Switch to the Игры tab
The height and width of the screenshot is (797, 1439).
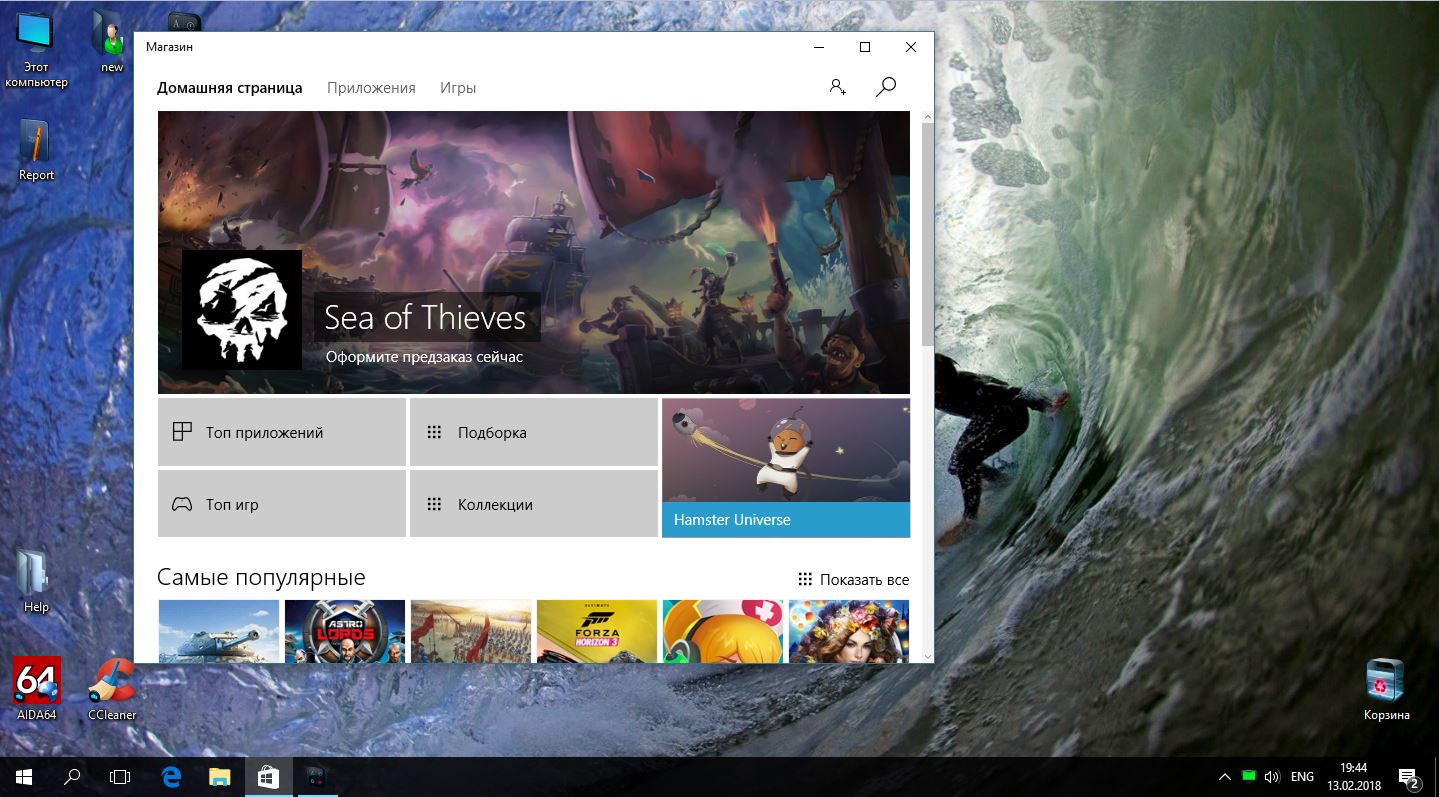coord(458,88)
